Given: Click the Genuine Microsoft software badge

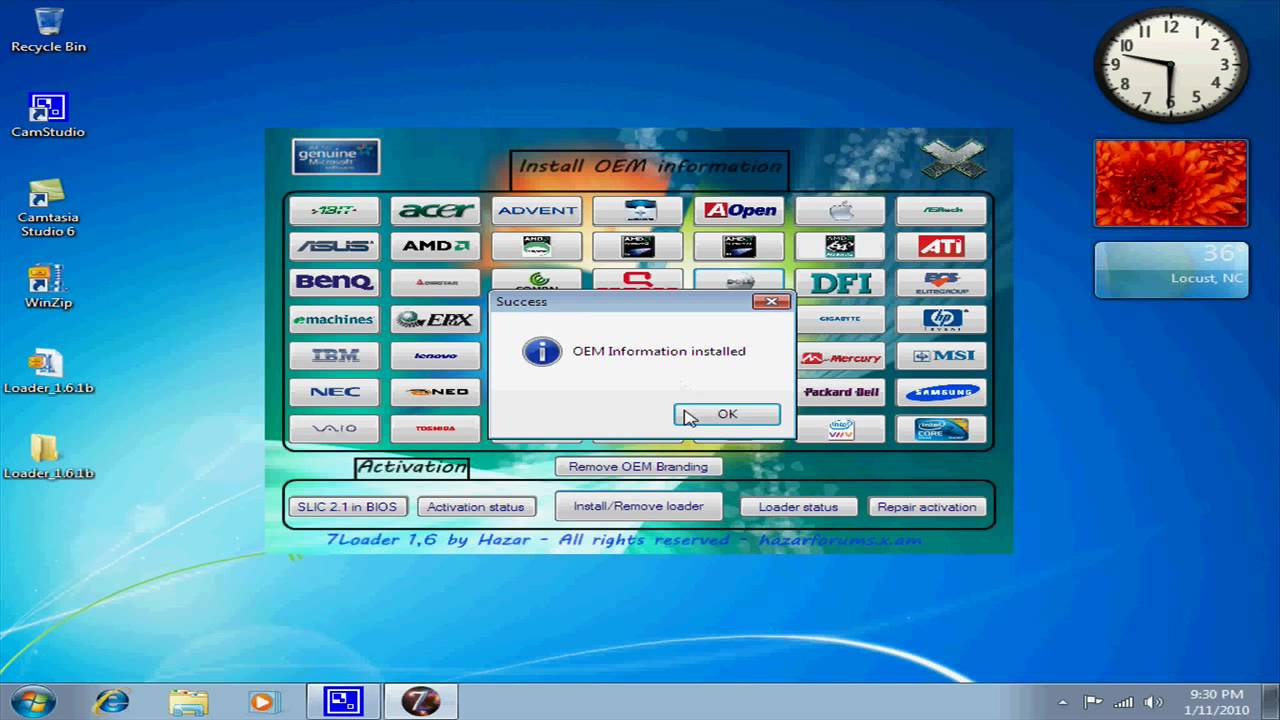Looking at the screenshot, I should tap(336, 157).
